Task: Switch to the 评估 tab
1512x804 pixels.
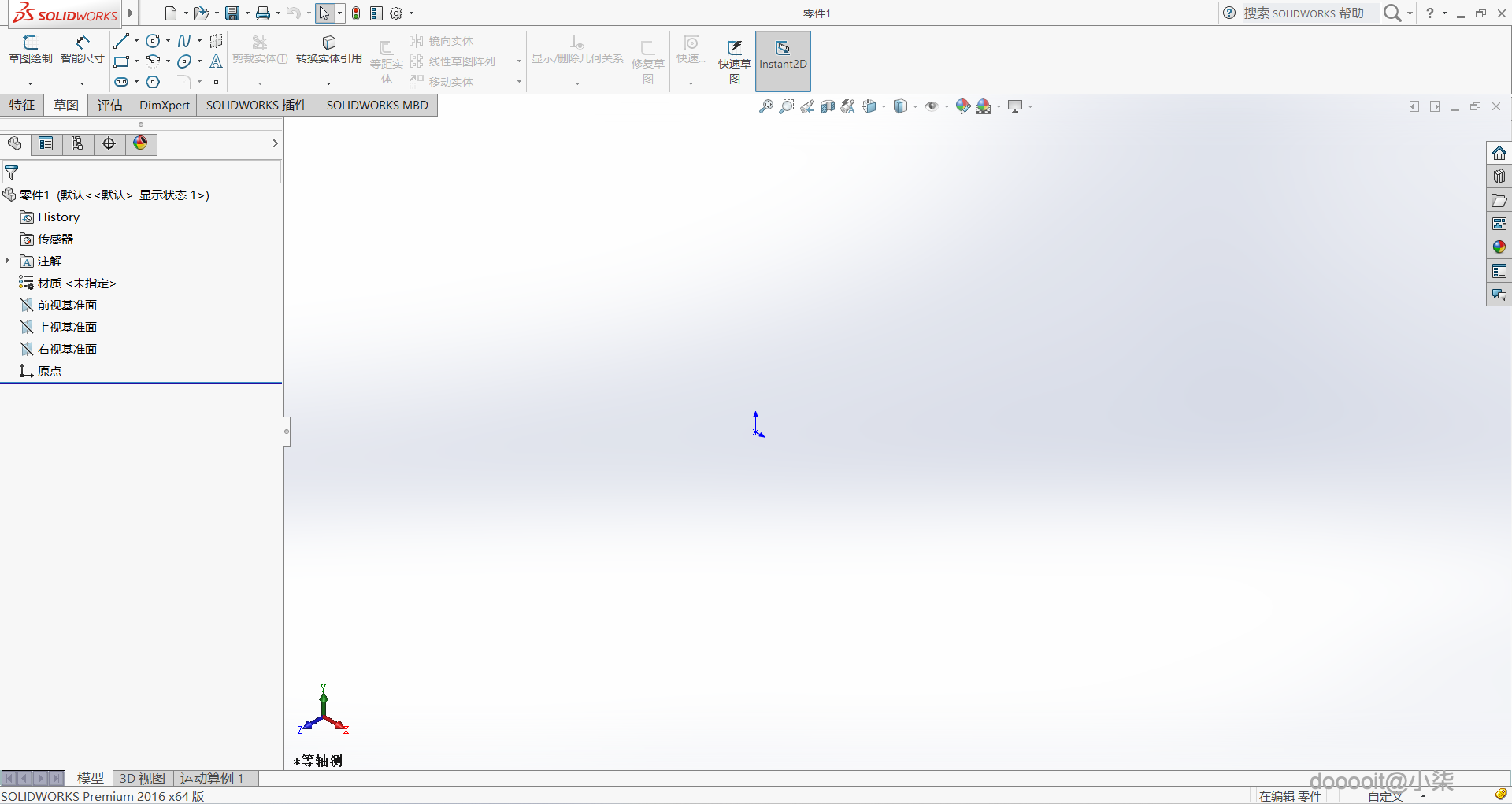Action: point(110,106)
